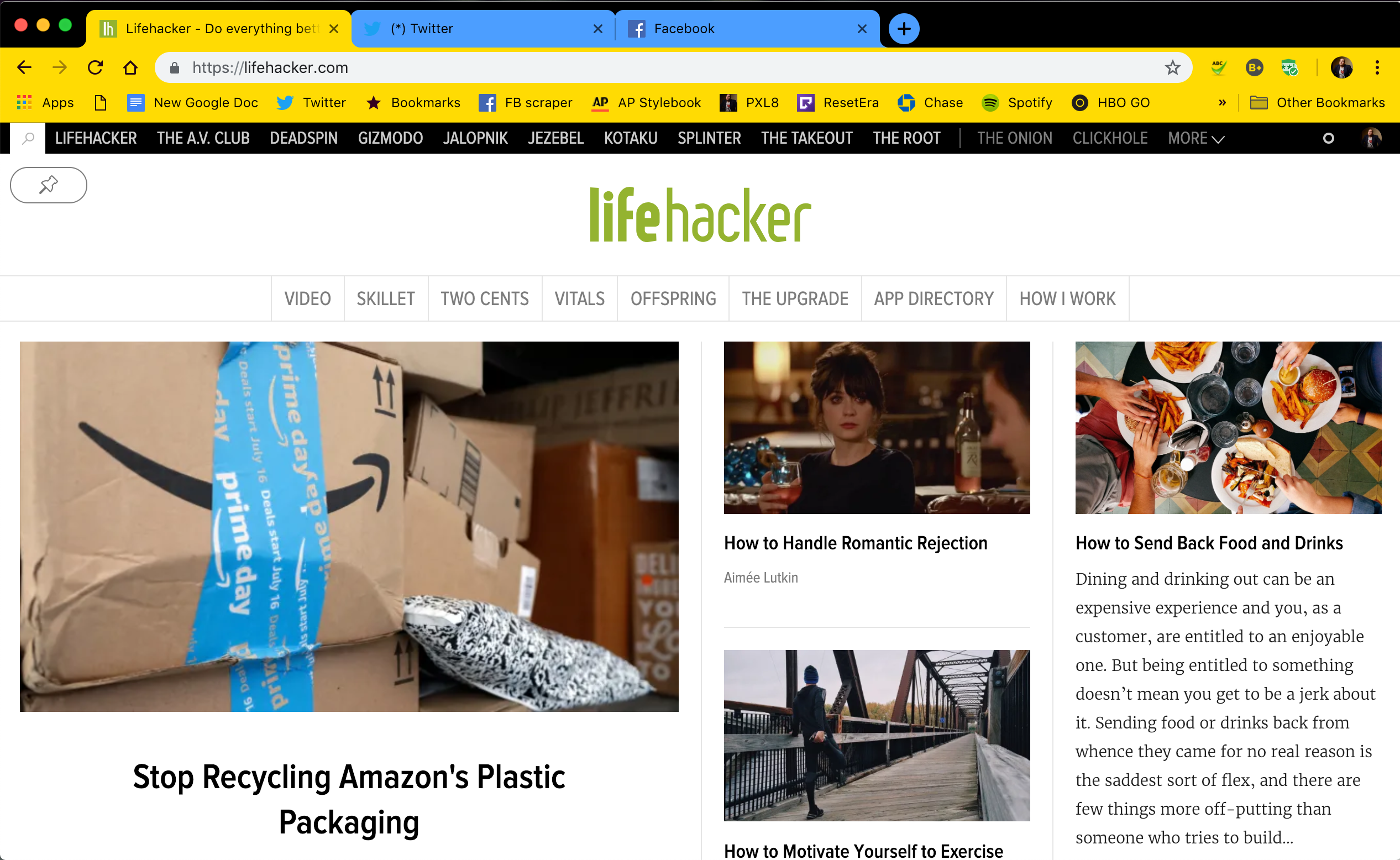
Task: Go to the browser home icon
Action: pyautogui.click(x=130, y=67)
